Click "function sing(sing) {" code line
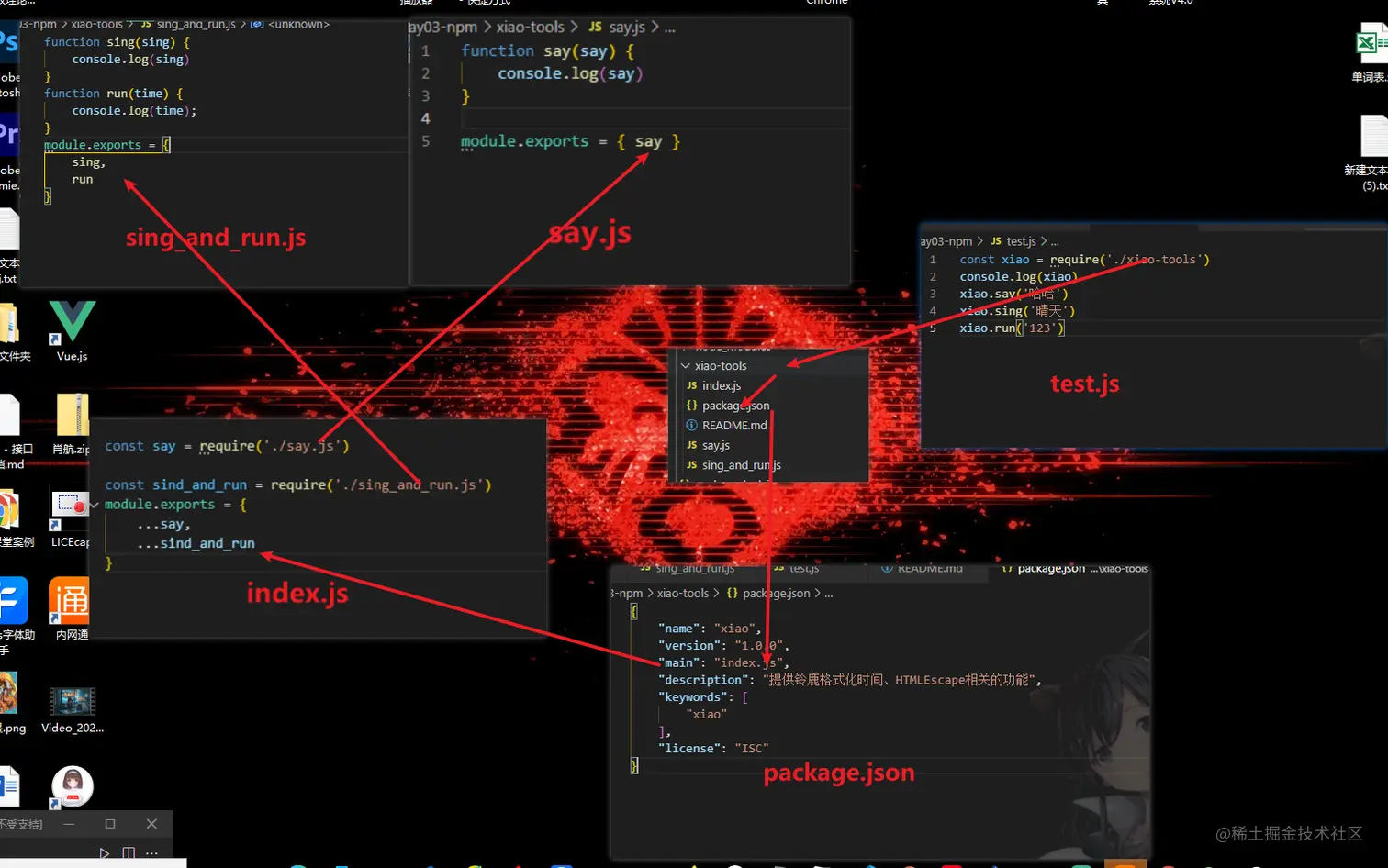Viewport: 1388px width, 868px height. (x=118, y=42)
